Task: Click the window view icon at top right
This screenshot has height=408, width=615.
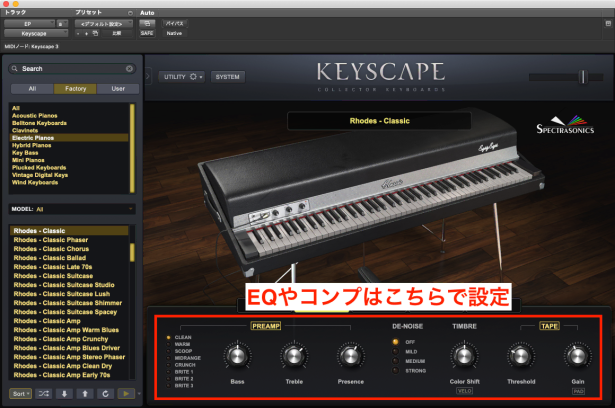Action: [608, 24]
